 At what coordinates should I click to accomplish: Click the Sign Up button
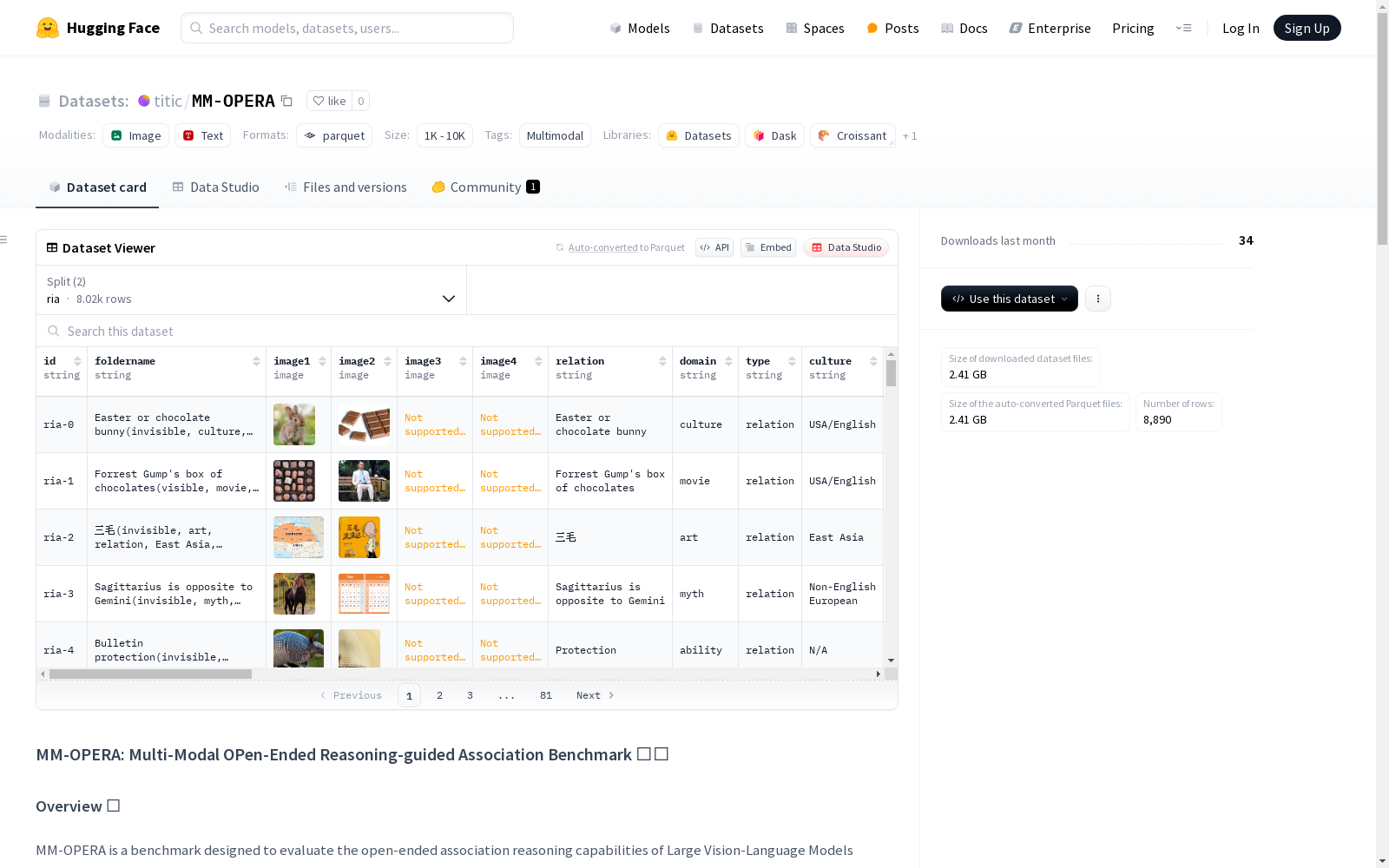(1307, 28)
